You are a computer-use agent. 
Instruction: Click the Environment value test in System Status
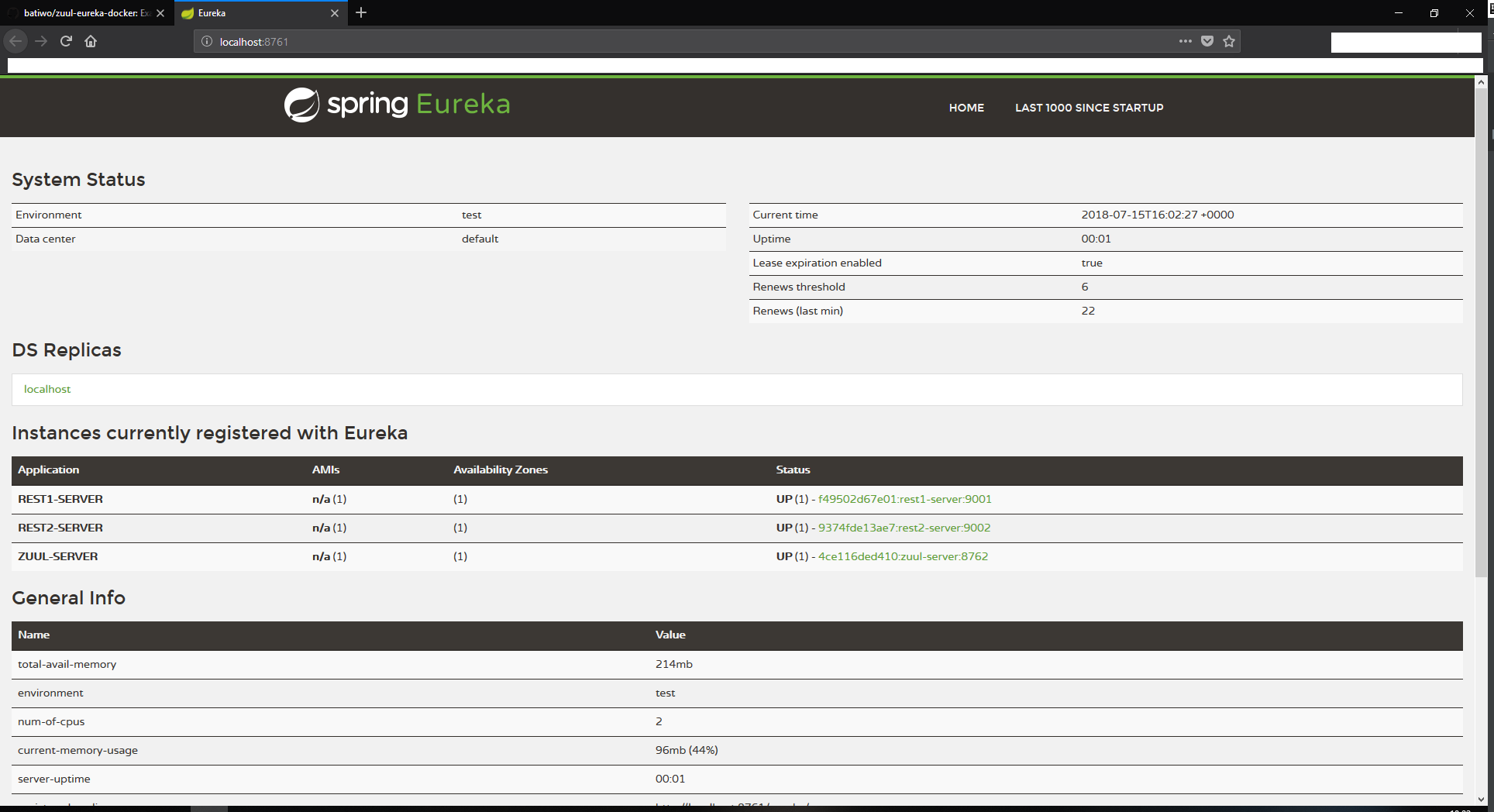point(471,215)
